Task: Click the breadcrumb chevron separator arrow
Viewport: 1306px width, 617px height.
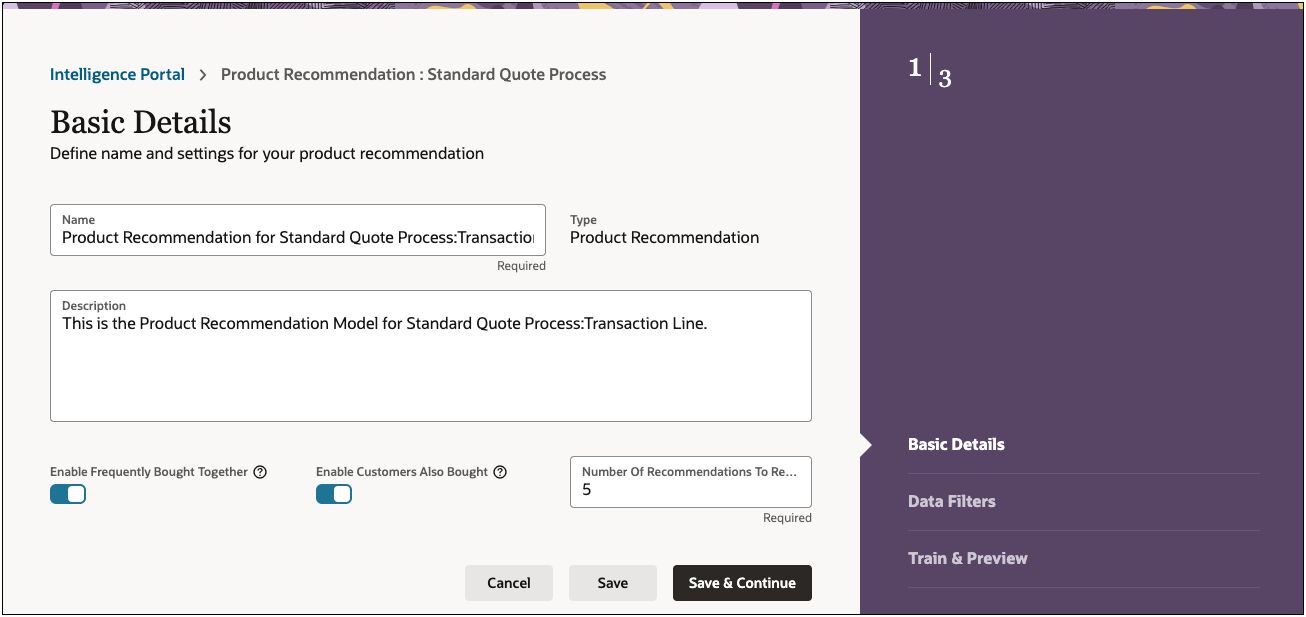Action: (x=203, y=75)
